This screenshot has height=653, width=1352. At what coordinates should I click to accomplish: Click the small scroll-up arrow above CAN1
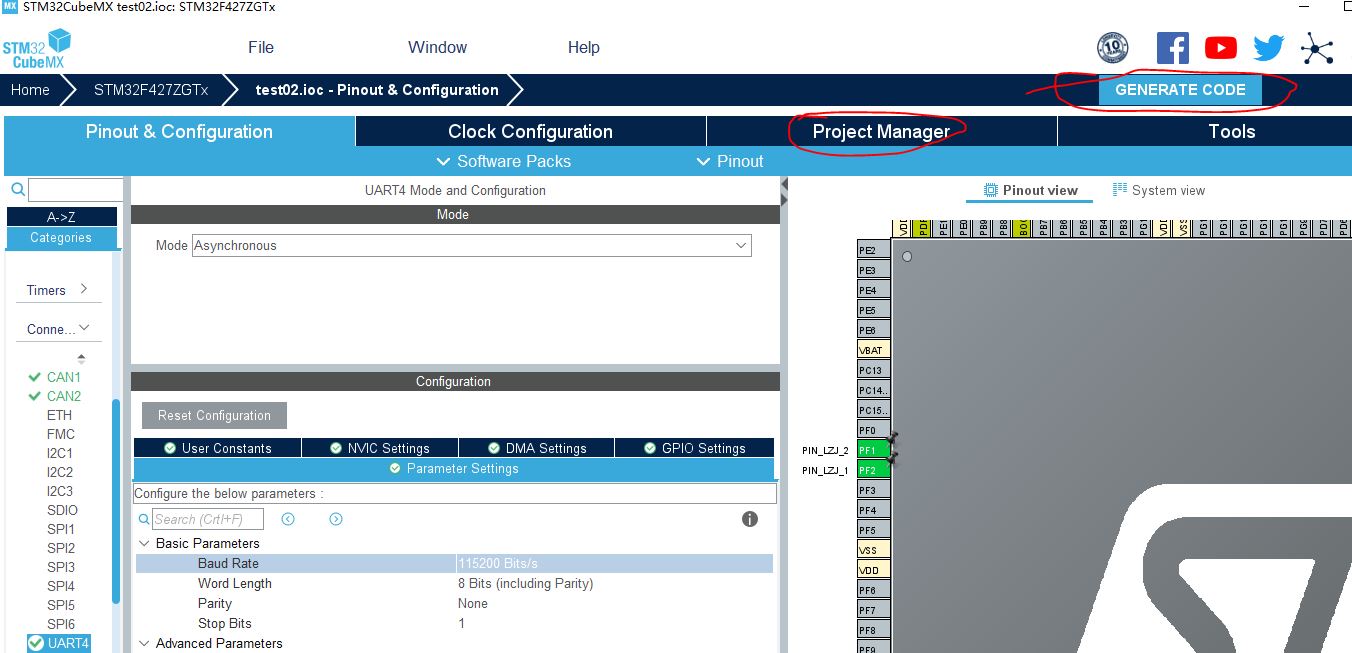(81, 358)
